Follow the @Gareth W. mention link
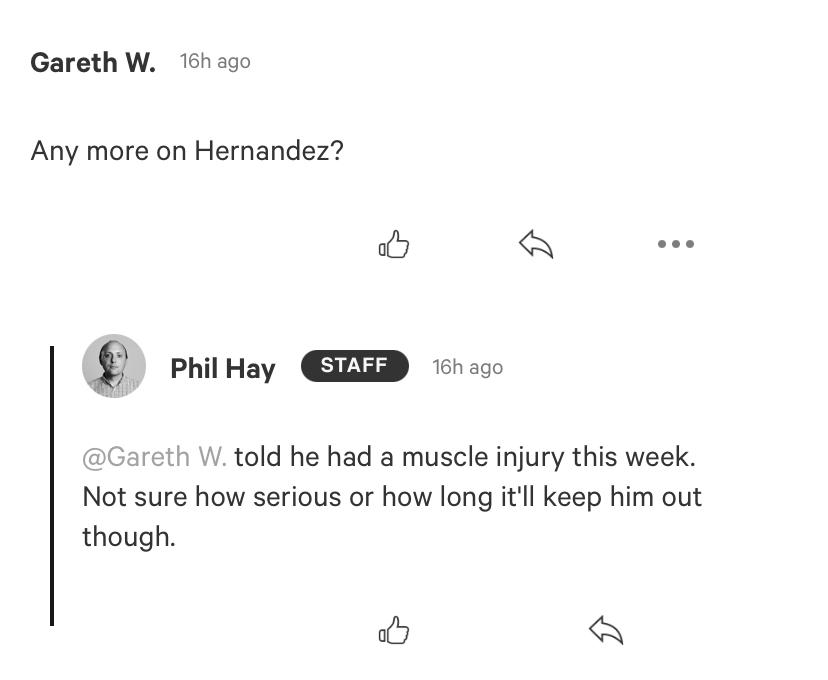The width and height of the screenshot is (828, 680). (x=155, y=457)
